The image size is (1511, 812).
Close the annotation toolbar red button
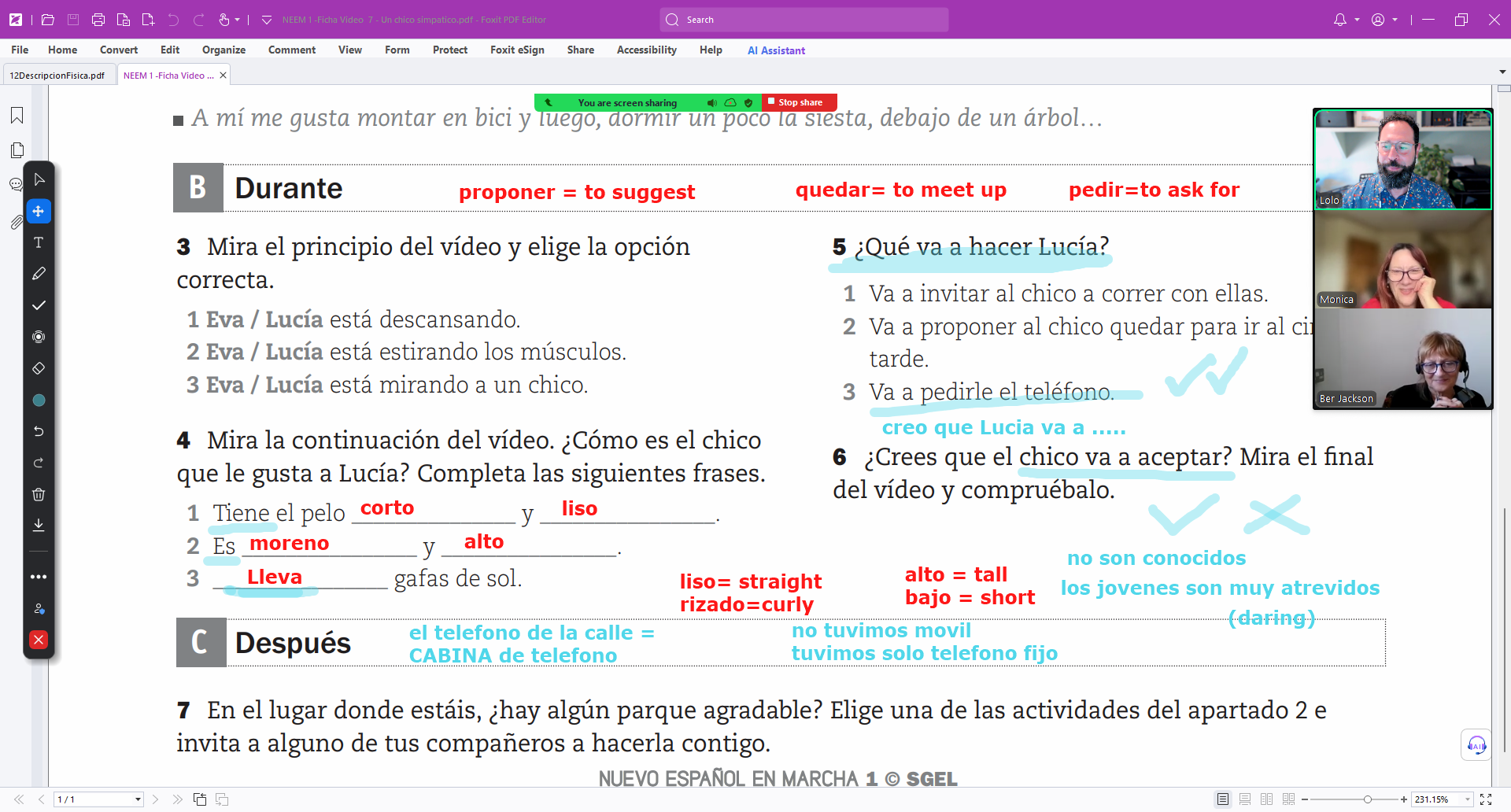click(x=39, y=640)
